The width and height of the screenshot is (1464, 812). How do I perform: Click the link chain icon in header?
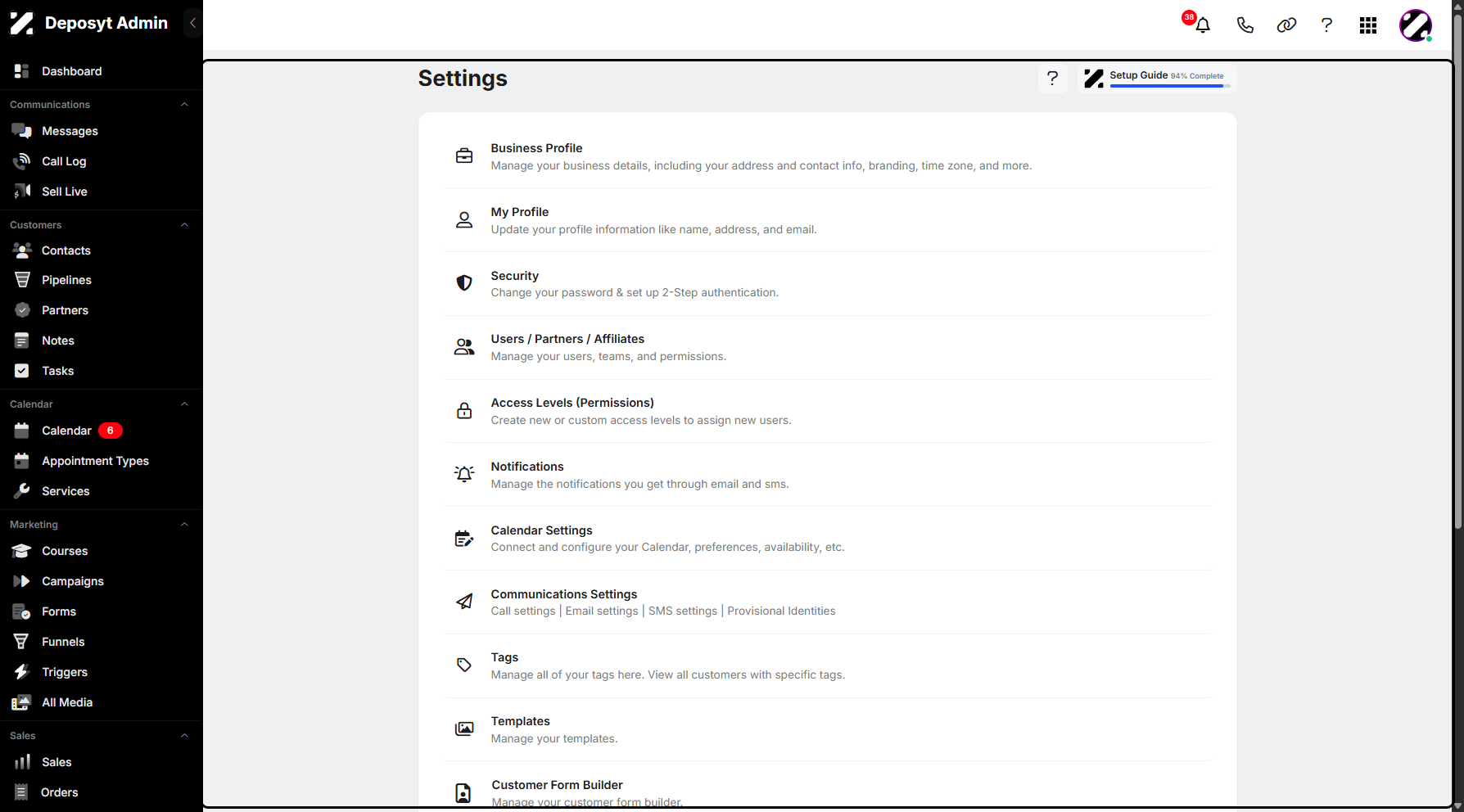1286,25
